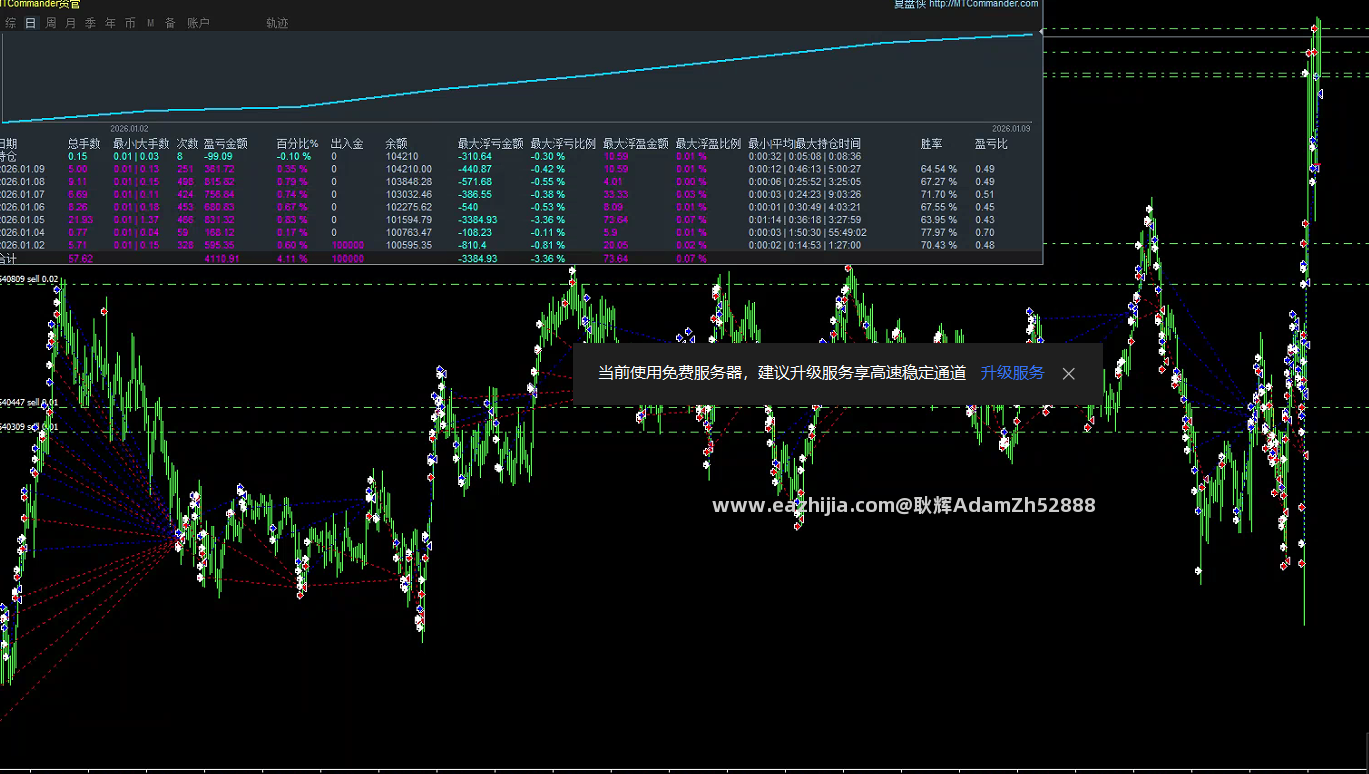This screenshot has height=774, width=1369.
Task: Select the 日 daily statistics tab
Action: [31, 22]
